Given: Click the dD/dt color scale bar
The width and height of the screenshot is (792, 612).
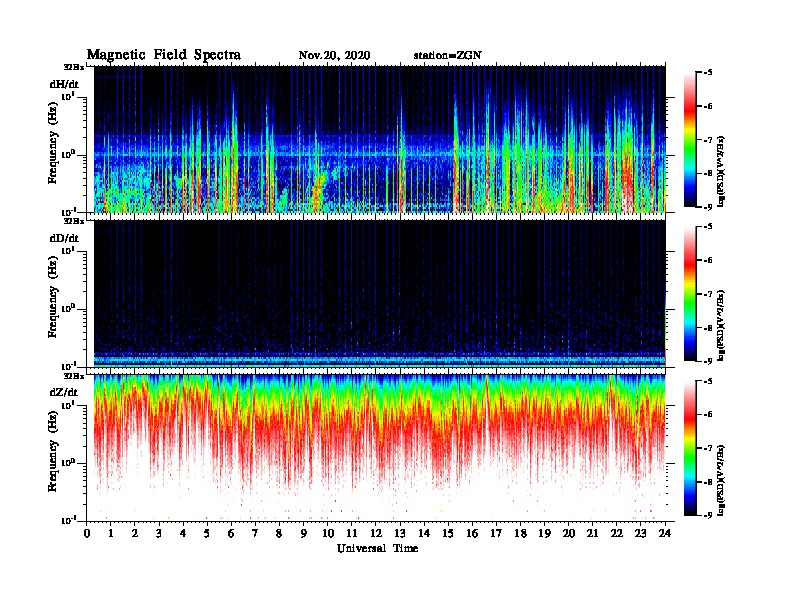Looking at the screenshot, I should (x=690, y=293).
